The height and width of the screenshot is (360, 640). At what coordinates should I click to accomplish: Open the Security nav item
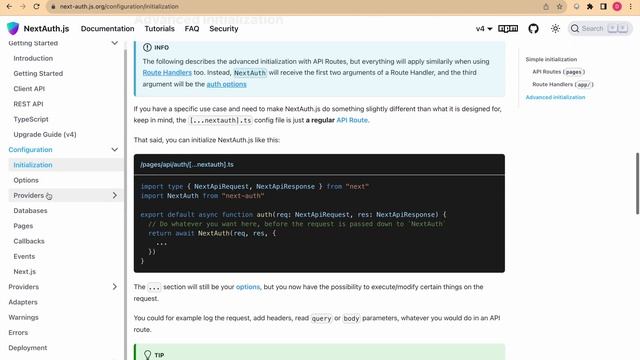224,29
